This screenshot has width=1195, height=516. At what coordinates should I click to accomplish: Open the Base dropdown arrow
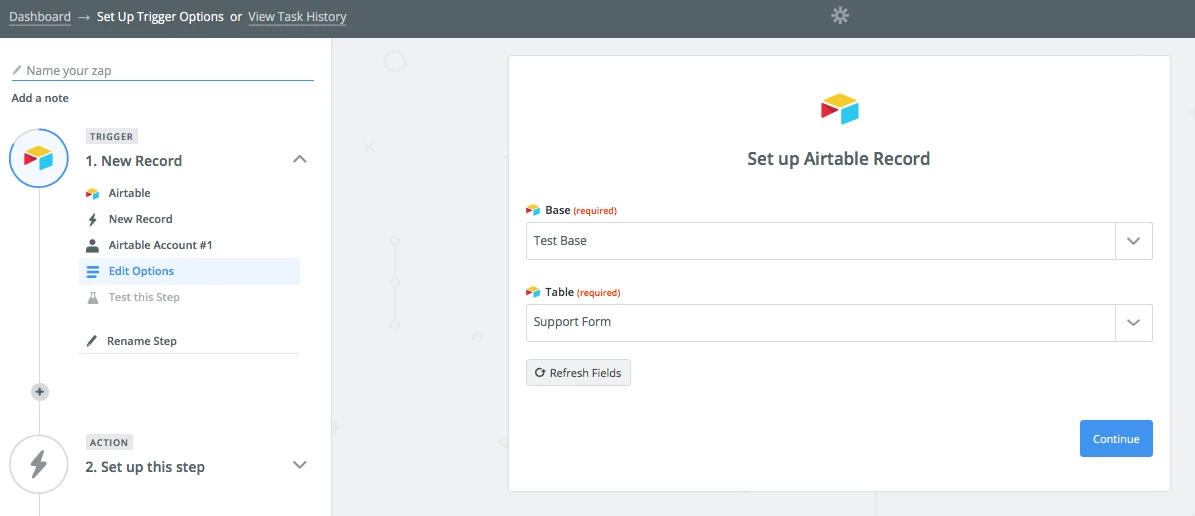1133,241
